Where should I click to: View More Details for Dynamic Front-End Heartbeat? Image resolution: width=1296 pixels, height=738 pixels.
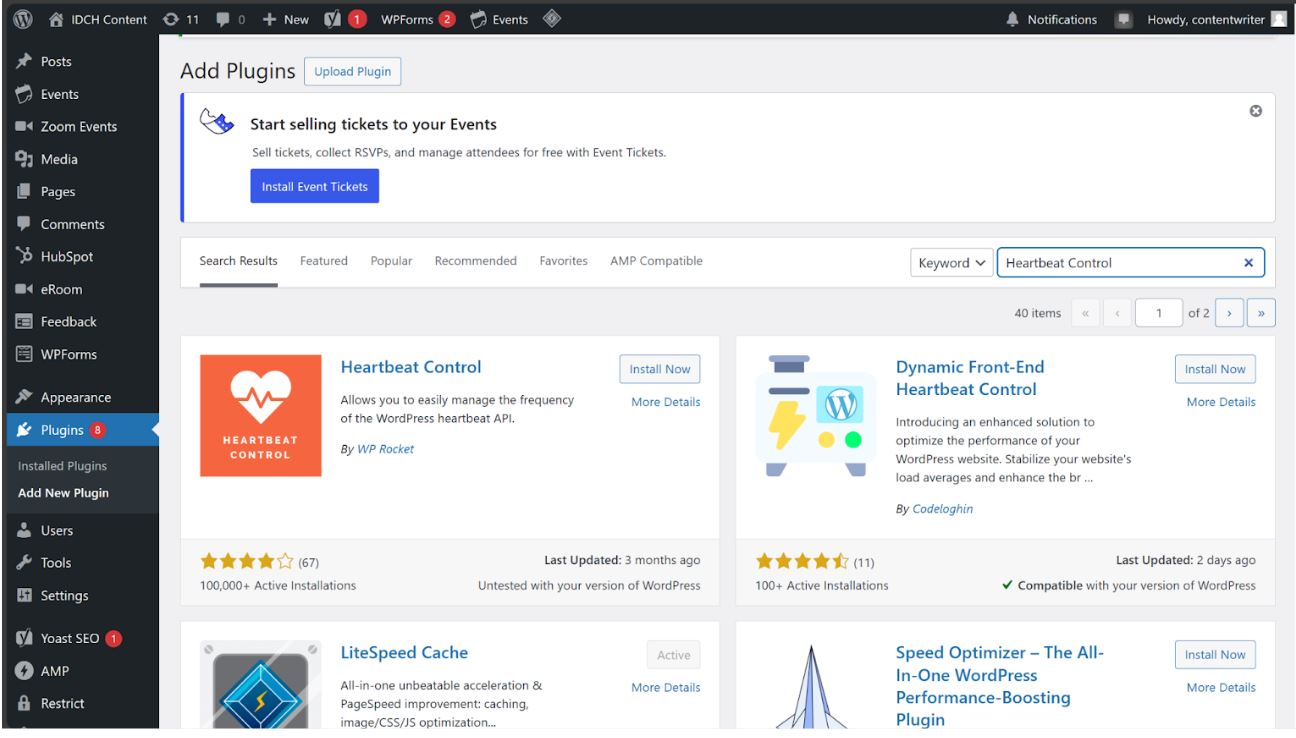(1221, 402)
